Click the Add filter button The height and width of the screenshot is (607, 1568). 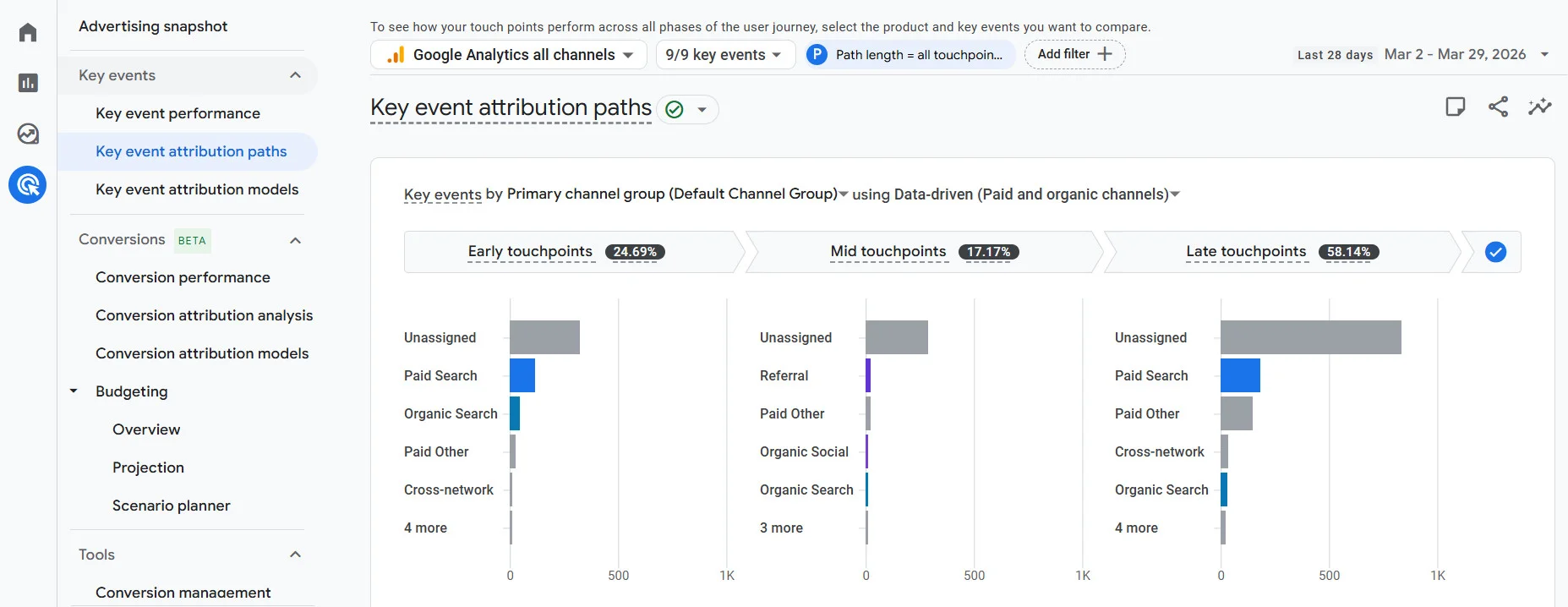tap(1074, 54)
